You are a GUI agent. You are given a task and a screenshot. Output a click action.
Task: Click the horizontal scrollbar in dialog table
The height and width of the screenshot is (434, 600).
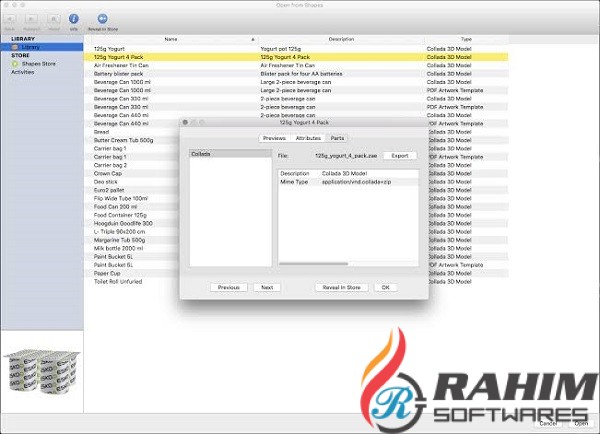pyautogui.click(x=314, y=264)
